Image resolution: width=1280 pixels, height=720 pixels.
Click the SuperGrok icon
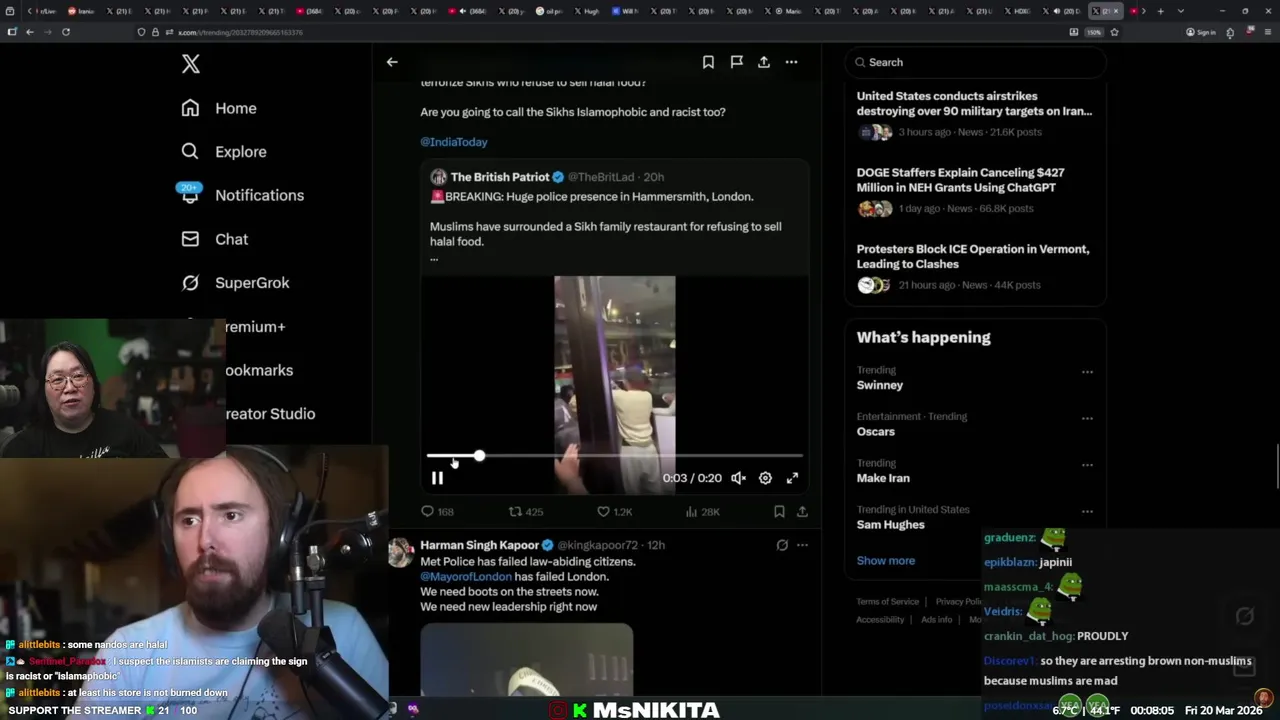pyautogui.click(x=190, y=283)
